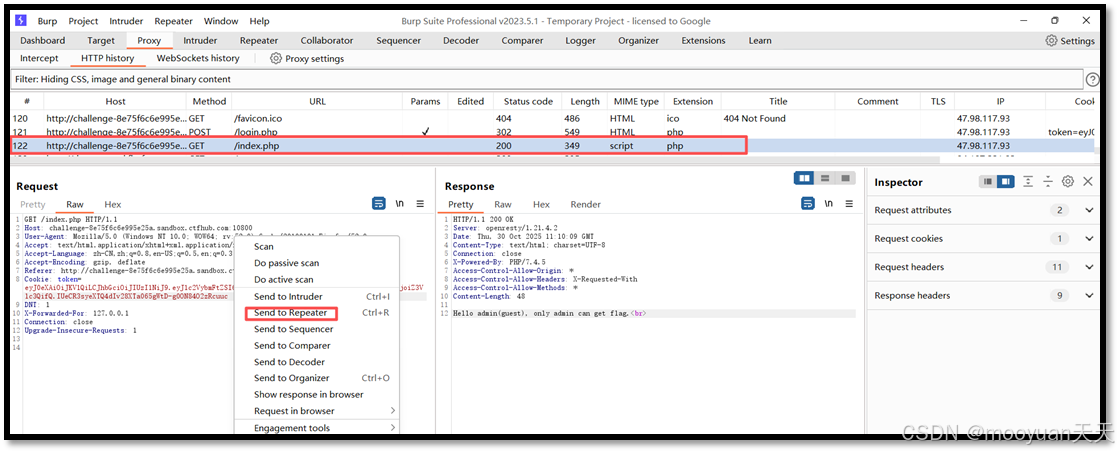The height and width of the screenshot is (453, 1119).
Task: Sort table by Method column header
Action: pyautogui.click(x=209, y=101)
